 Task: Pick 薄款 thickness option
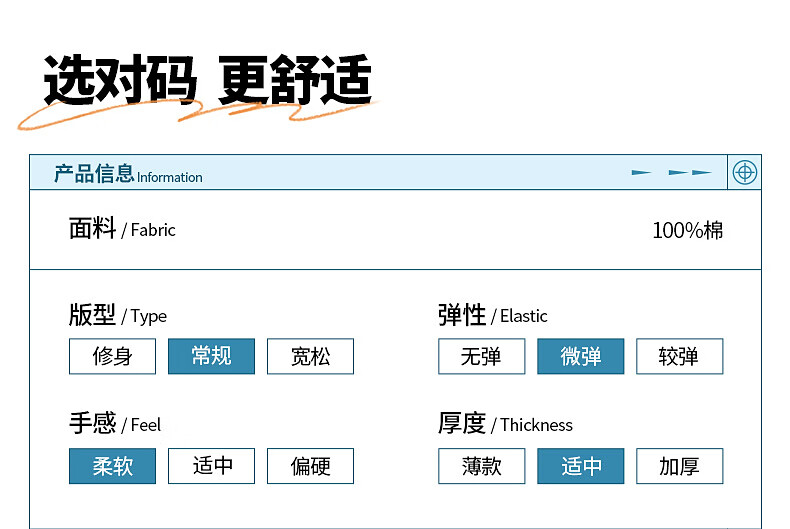[482, 466]
